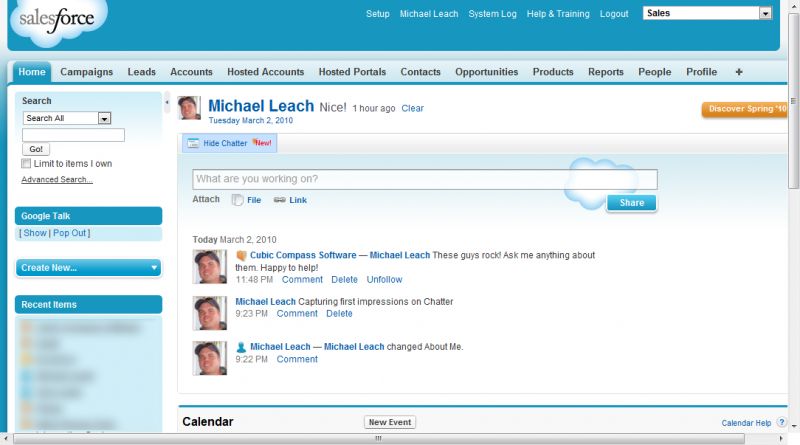The height and width of the screenshot is (445, 800).
Task: Click the Share button
Action: 632,203
